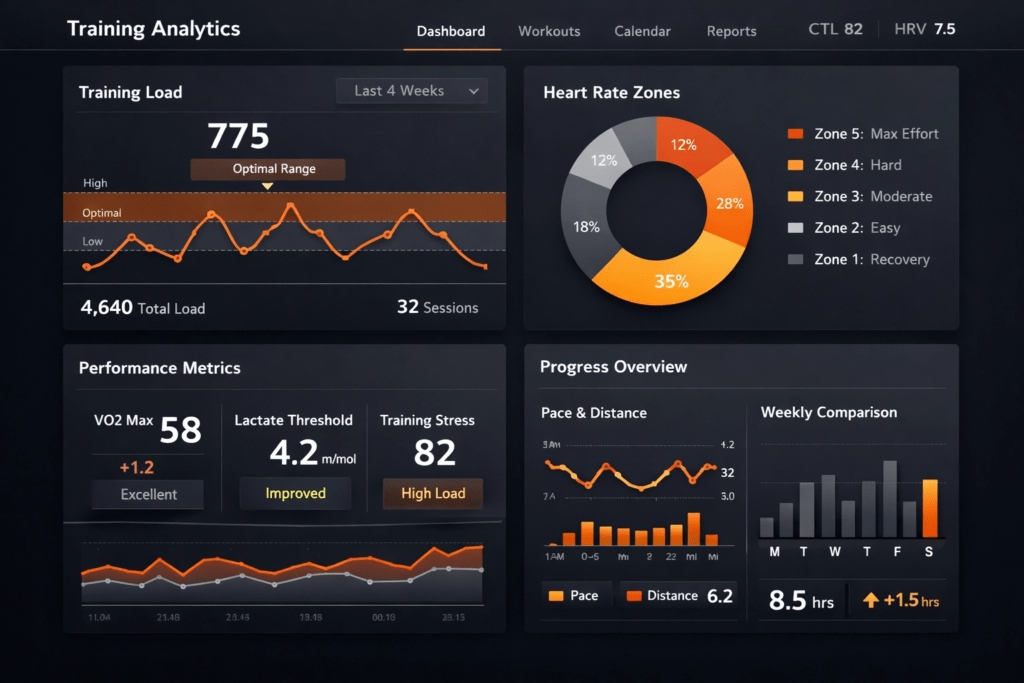Click the yellow Optimal Range marker triangle
The height and width of the screenshot is (683, 1024).
pyautogui.click(x=267, y=186)
